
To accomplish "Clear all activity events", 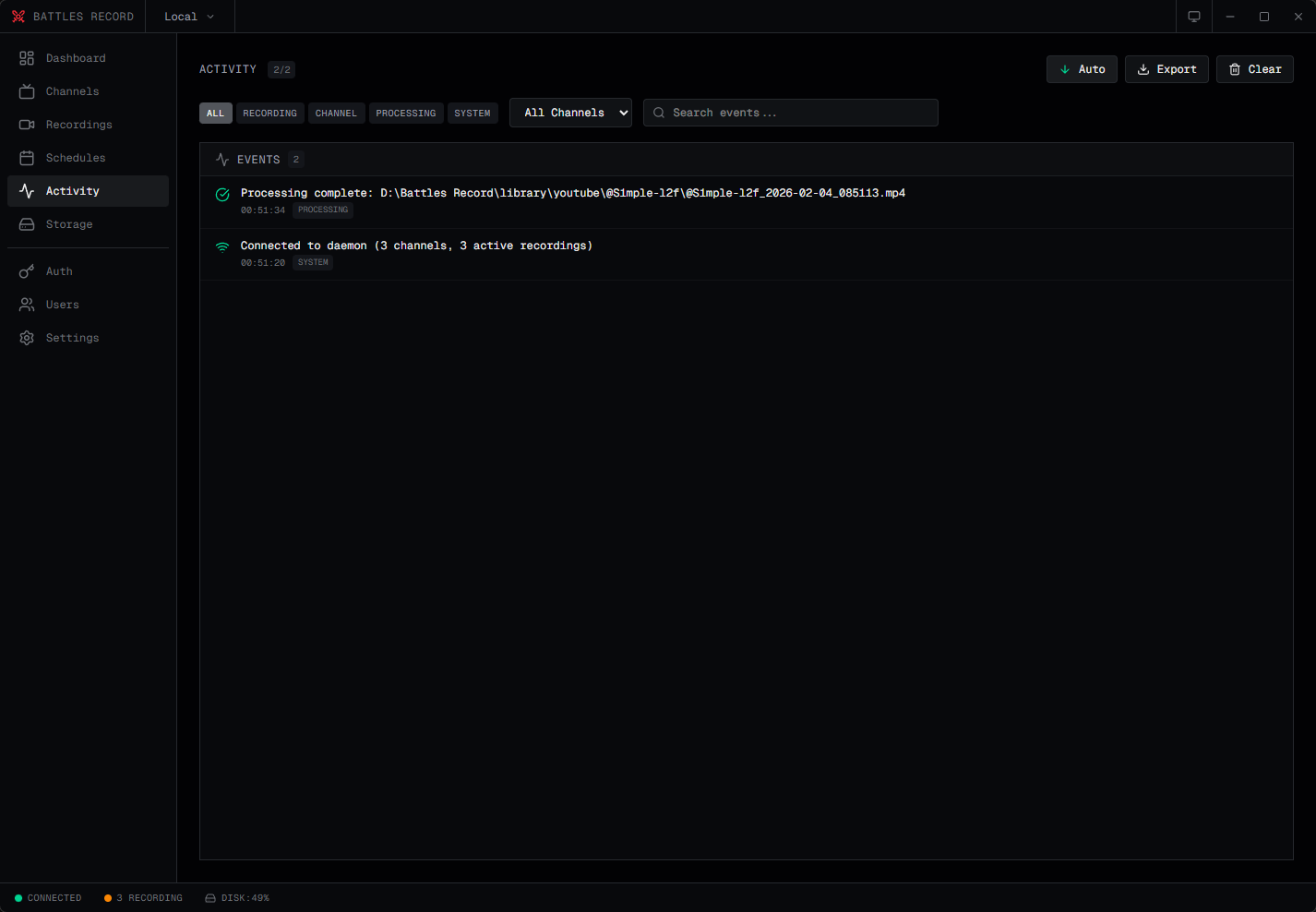I will (x=1254, y=68).
